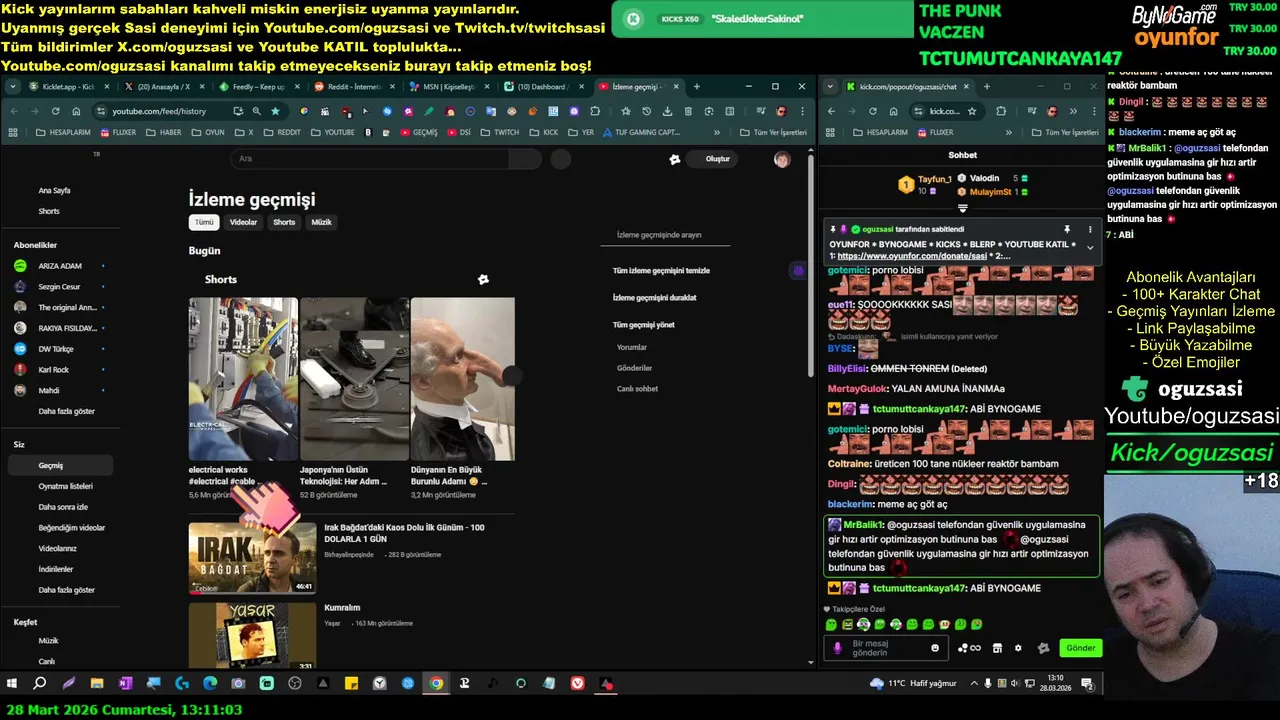This screenshot has height=720, width=1280.
Task: Open Tüm geçmişi yönet link
Action: (643, 325)
